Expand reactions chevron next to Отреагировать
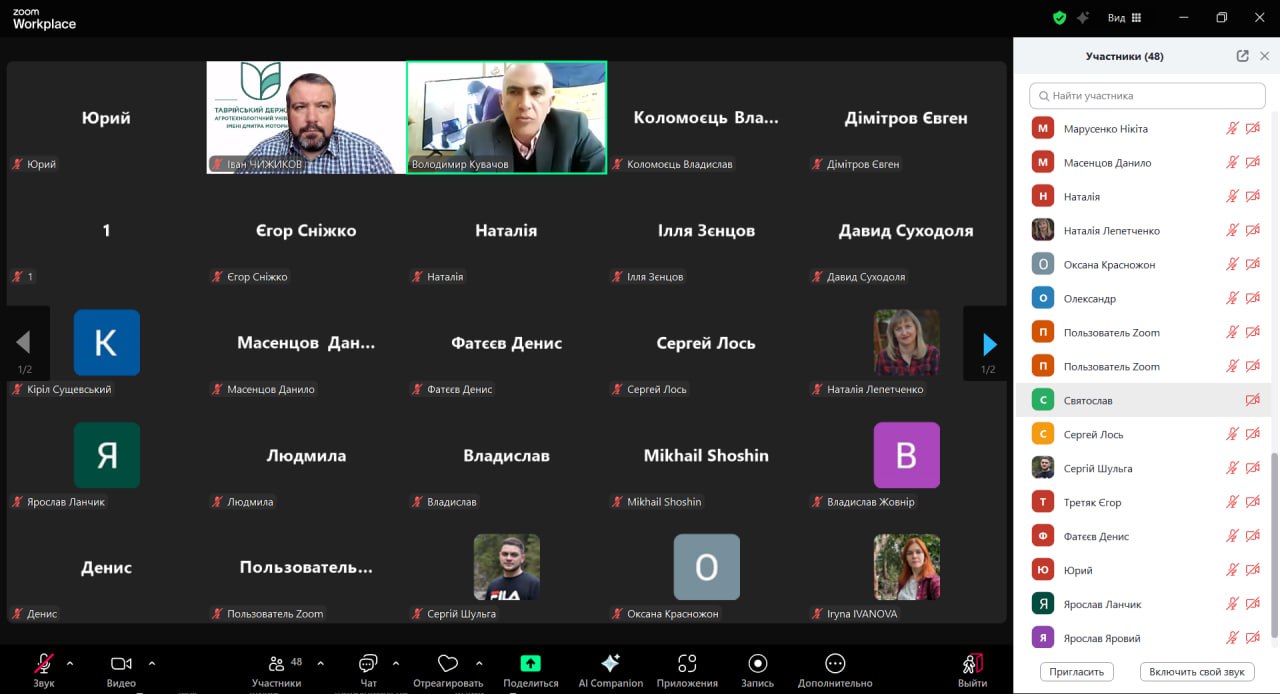This screenshot has width=1280, height=694. (479, 662)
